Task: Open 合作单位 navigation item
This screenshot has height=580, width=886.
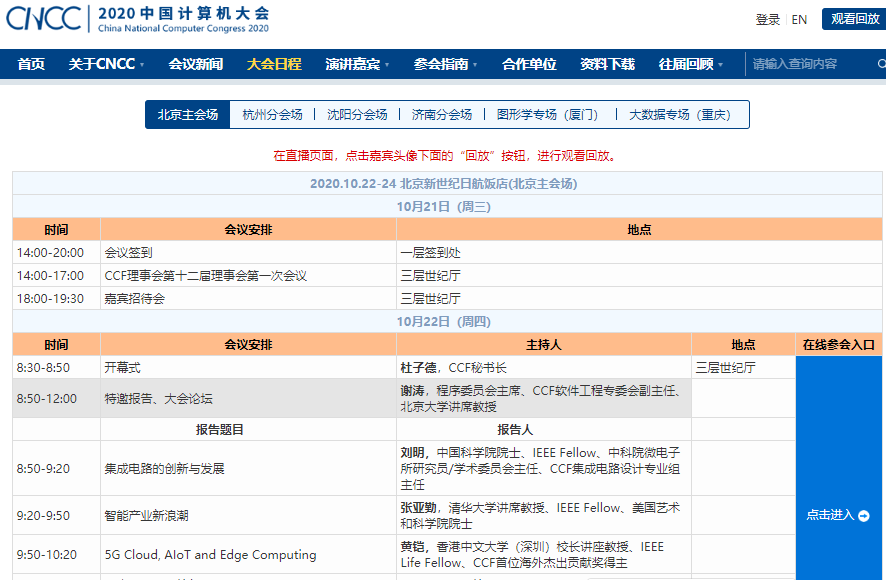Action: pos(529,64)
